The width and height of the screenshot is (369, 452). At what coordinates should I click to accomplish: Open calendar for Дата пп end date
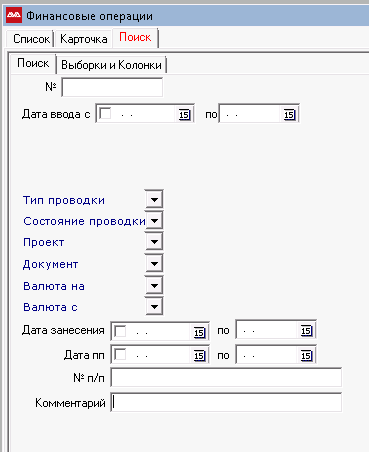[306, 355]
